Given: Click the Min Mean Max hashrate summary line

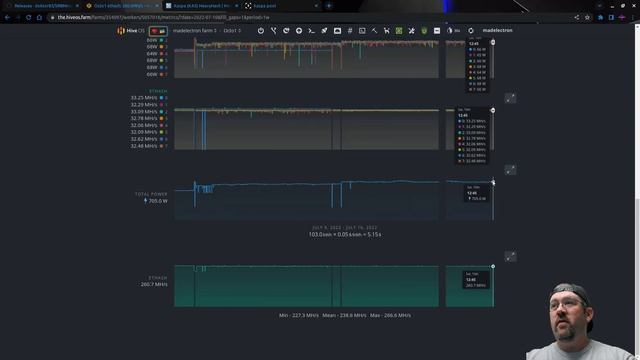Looking at the screenshot, I should (x=345, y=315).
